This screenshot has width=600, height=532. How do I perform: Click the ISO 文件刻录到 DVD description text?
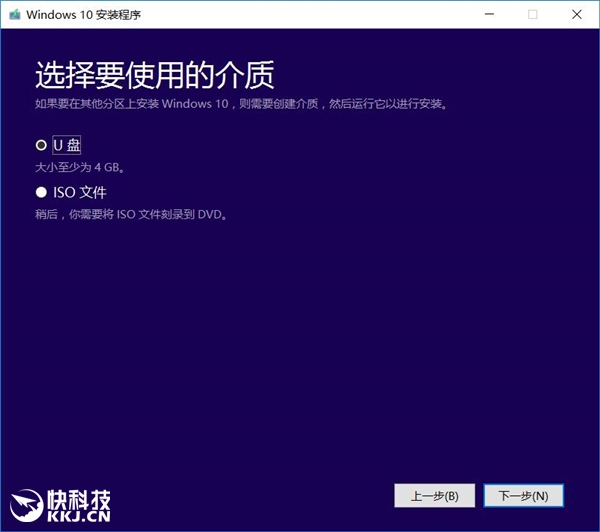click(131, 214)
